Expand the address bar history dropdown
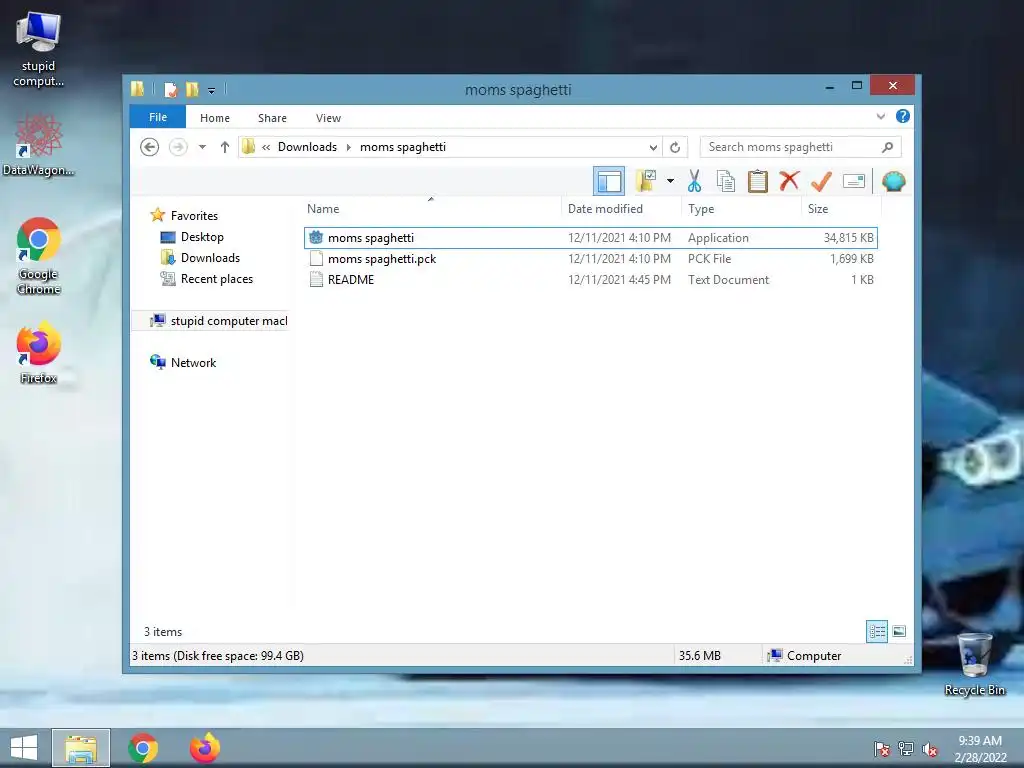This screenshot has height=768, width=1024. [x=653, y=148]
